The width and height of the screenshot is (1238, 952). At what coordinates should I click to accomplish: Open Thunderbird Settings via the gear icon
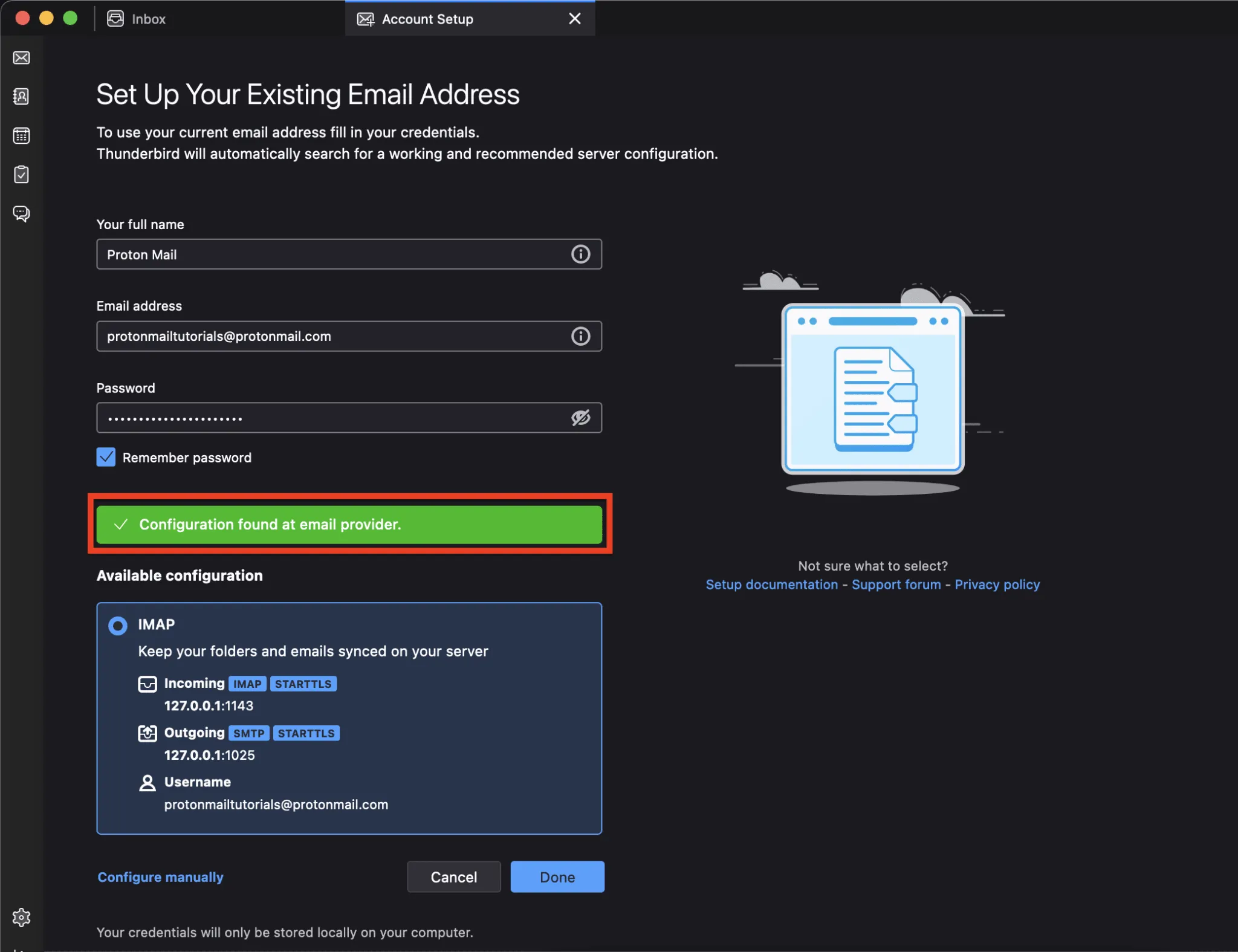pos(22,917)
